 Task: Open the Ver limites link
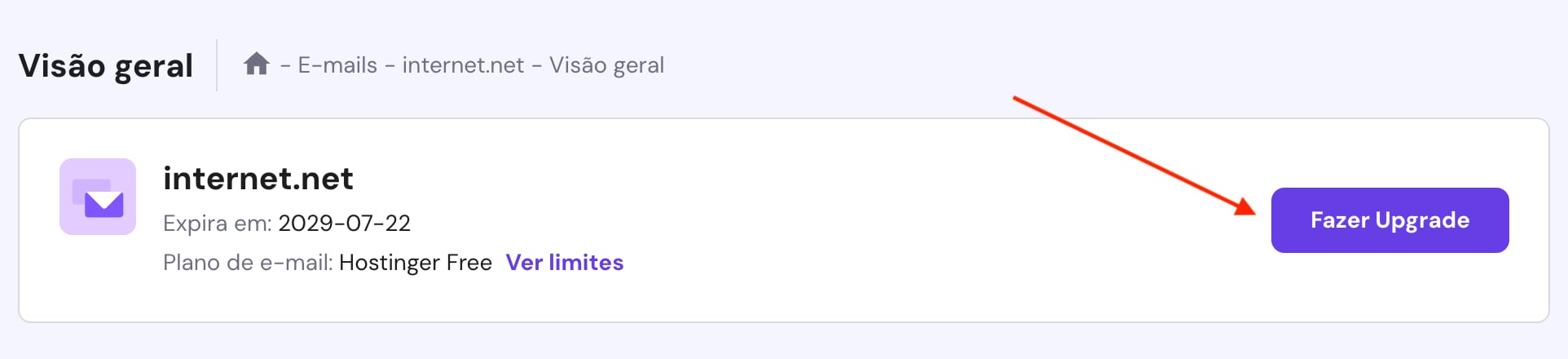pos(564,263)
